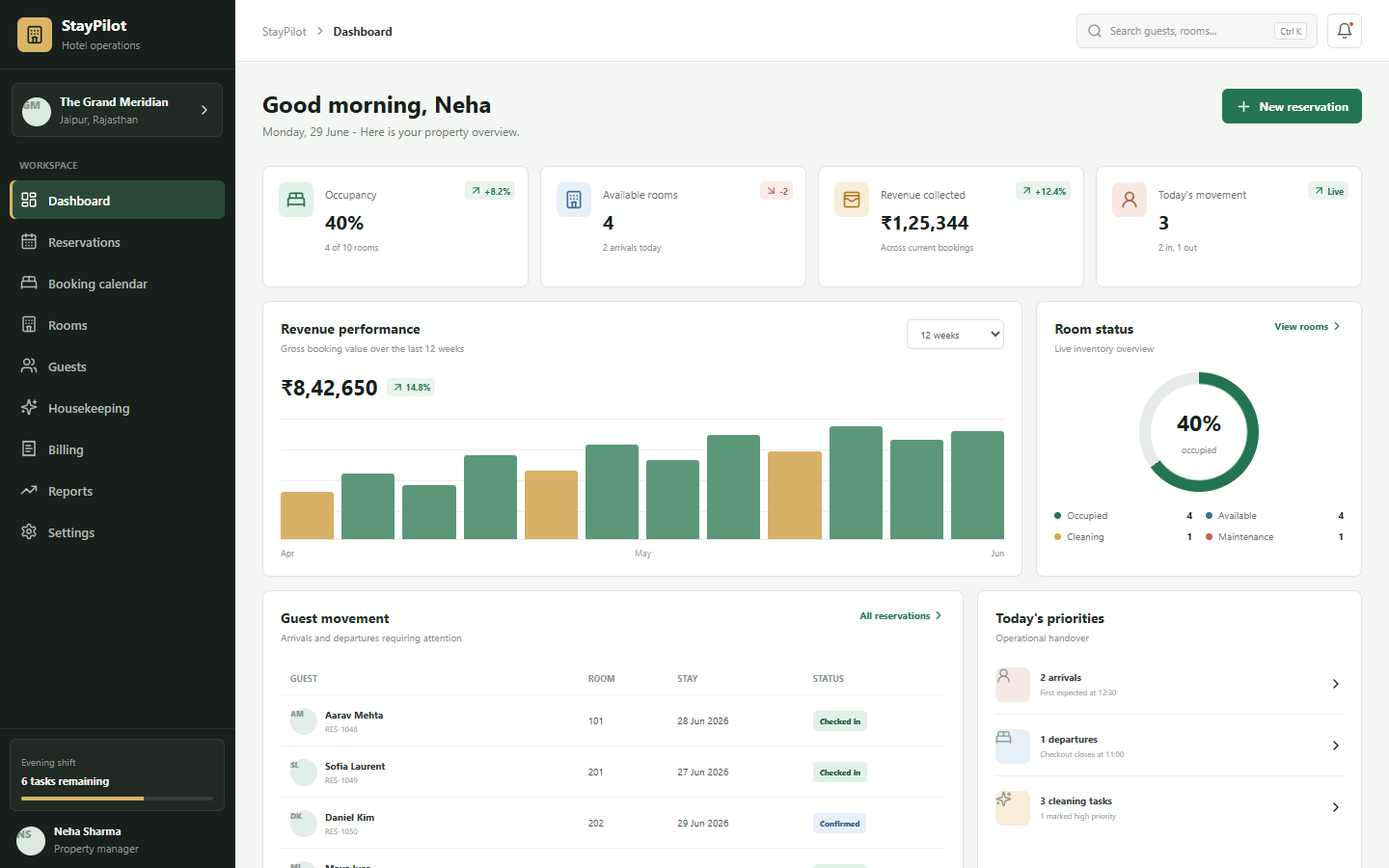Click Neha Sharma's profile avatar
Screen dimensions: 1389x868
tap(31, 840)
